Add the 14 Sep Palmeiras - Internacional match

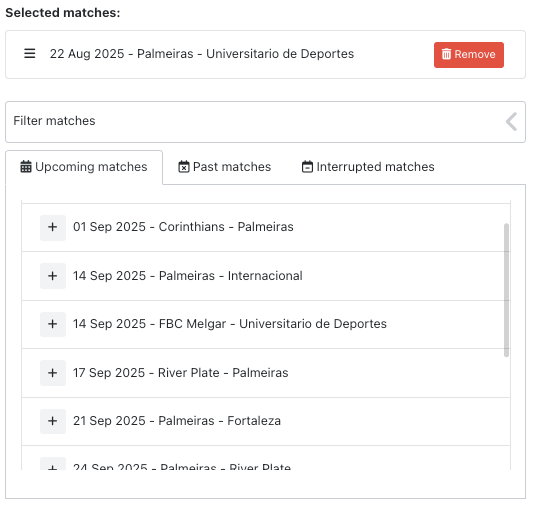pyautogui.click(x=53, y=276)
